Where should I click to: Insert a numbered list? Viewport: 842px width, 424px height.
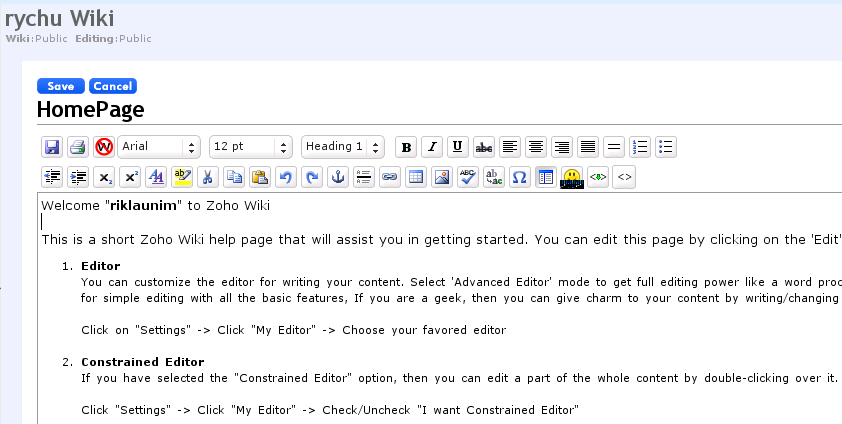pos(641,147)
